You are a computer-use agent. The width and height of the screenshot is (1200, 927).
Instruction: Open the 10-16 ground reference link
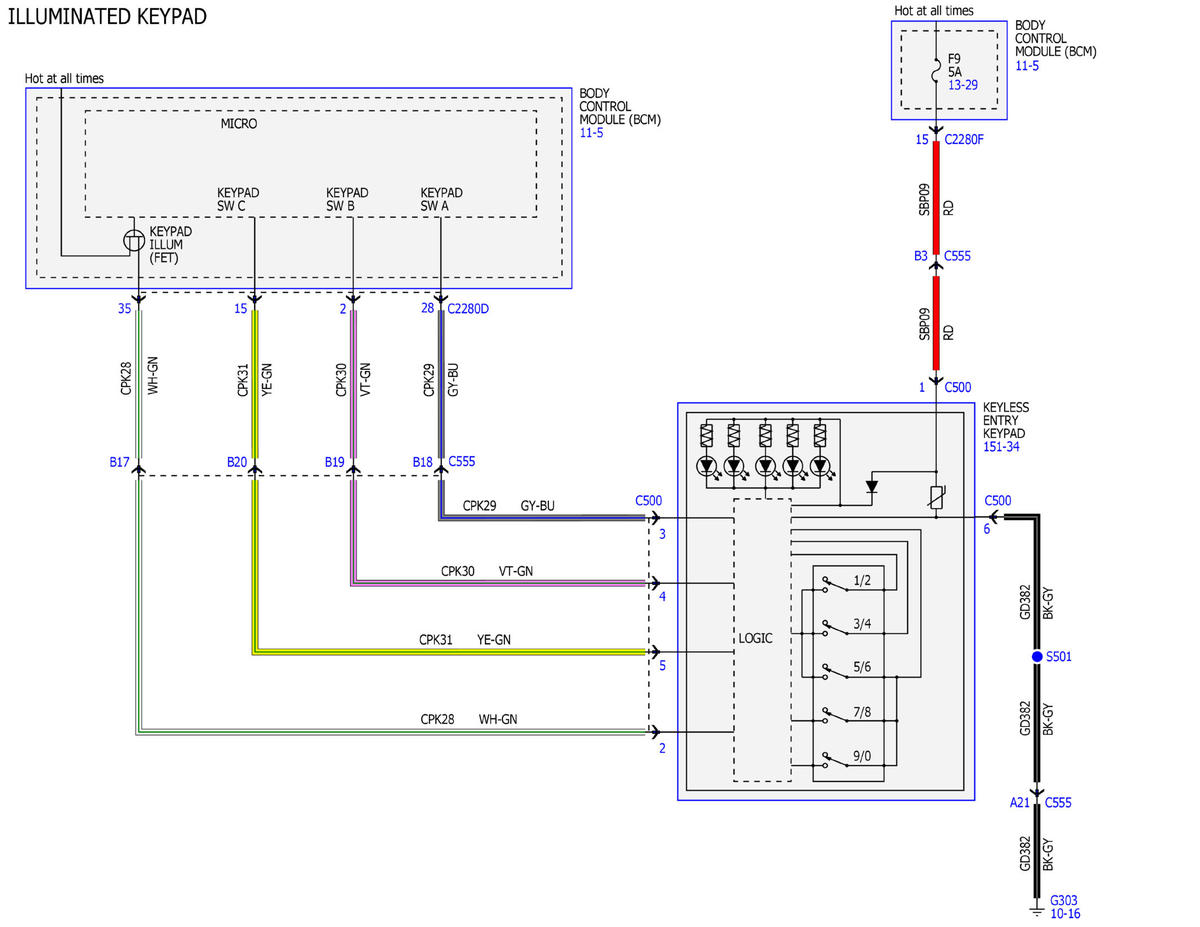coord(1065,913)
